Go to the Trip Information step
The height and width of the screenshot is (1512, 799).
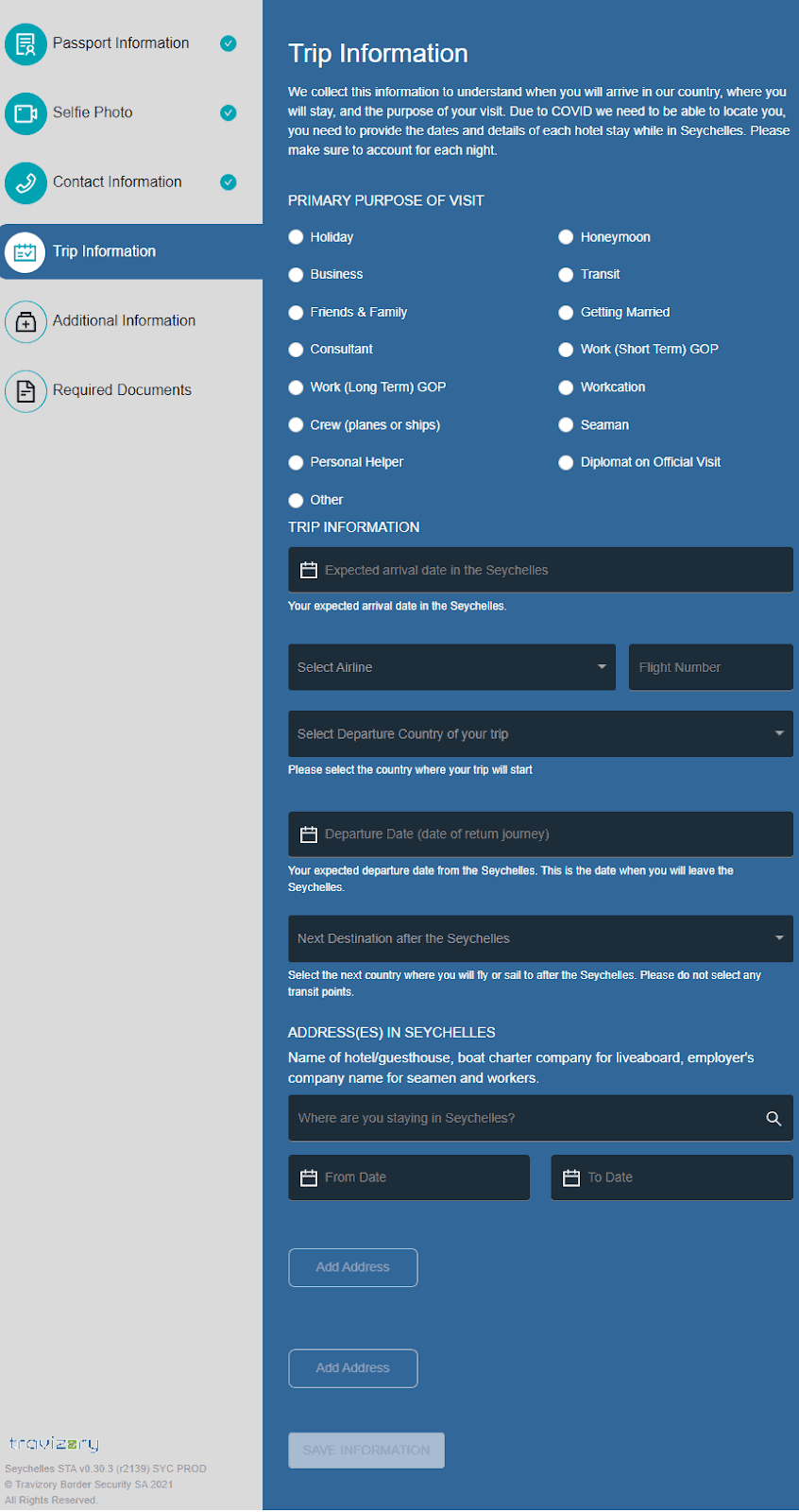[104, 251]
